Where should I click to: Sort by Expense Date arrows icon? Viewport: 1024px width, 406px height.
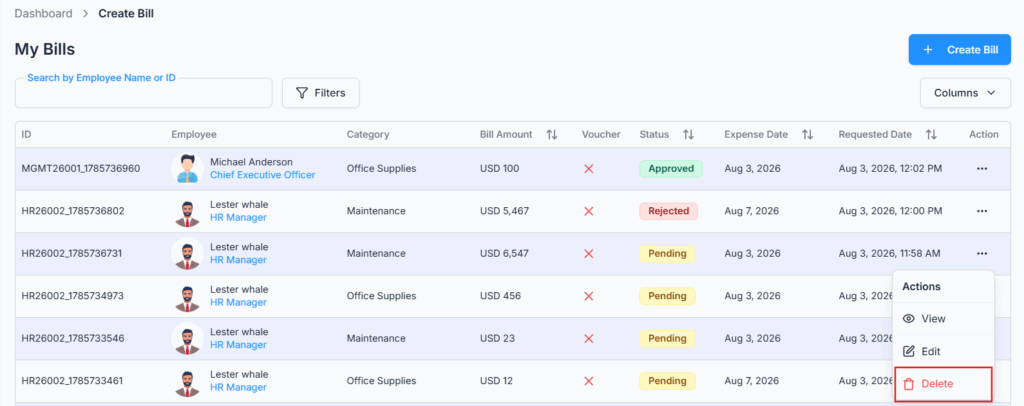tap(807, 134)
